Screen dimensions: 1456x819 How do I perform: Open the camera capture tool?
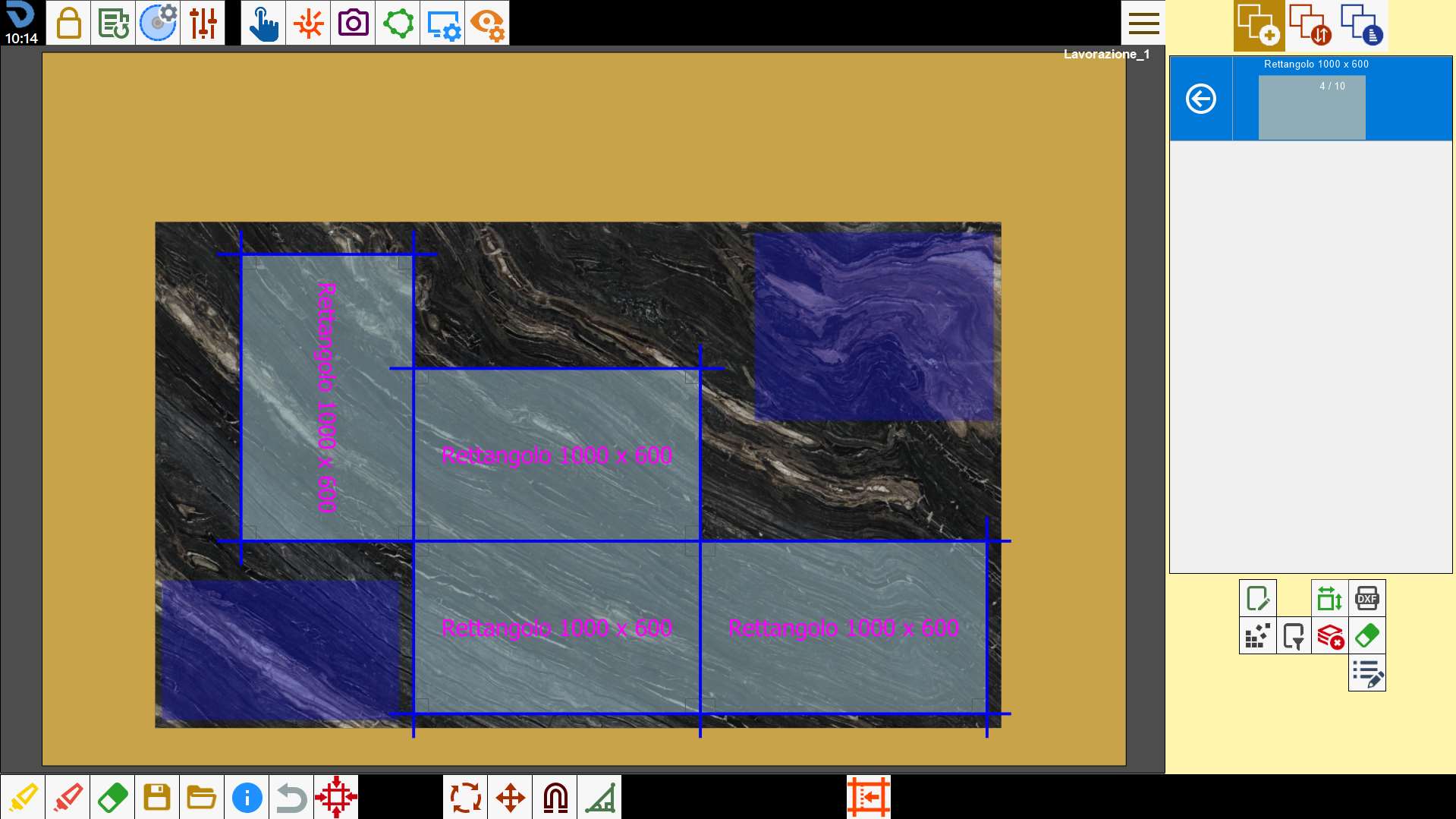pyautogui.click(x=353, y=23)
